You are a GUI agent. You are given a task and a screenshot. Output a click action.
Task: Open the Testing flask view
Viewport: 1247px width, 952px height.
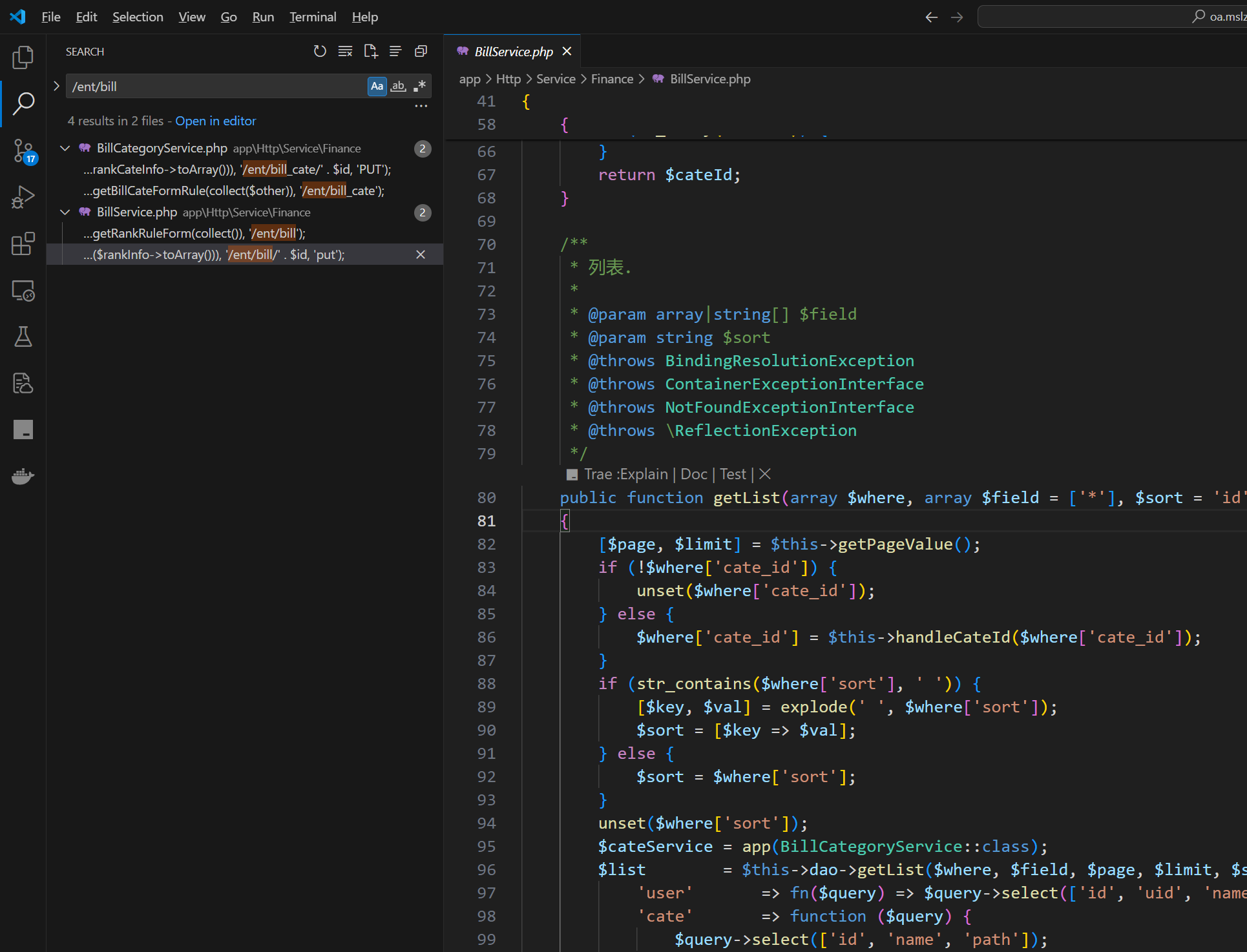23,336
